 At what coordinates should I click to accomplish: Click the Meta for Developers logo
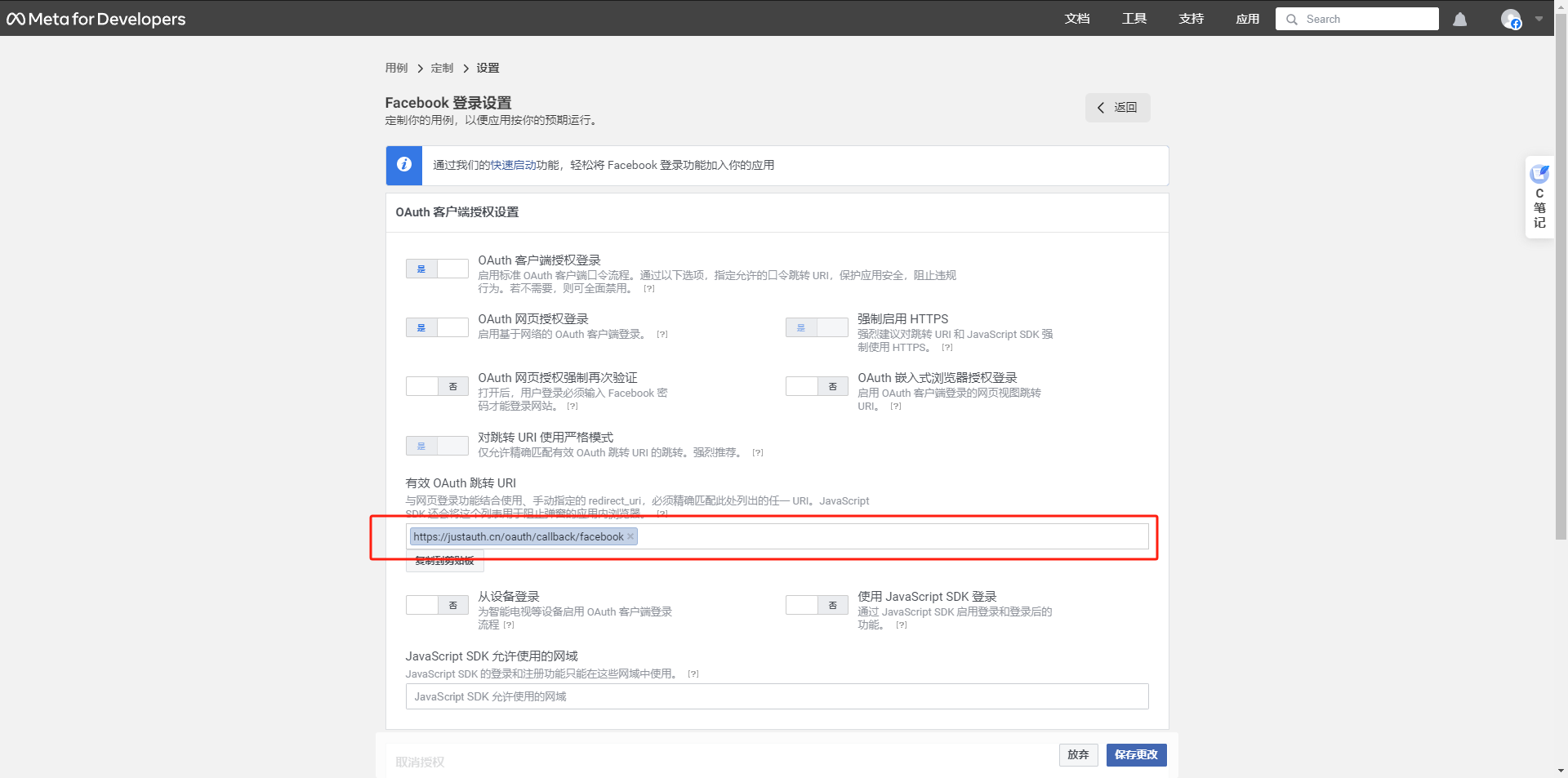click(x=96, y=19)
